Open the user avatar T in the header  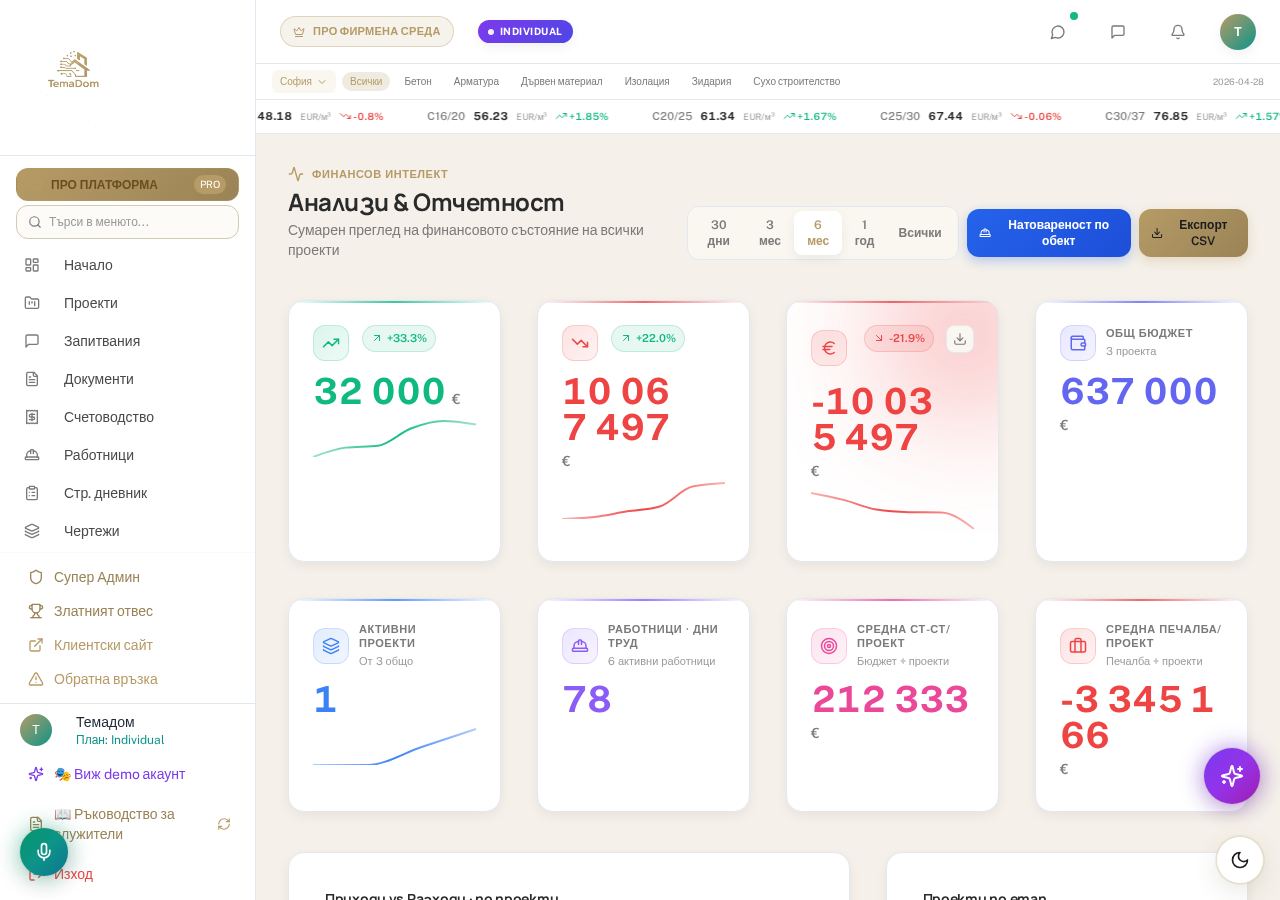[x=1238, y=32]
